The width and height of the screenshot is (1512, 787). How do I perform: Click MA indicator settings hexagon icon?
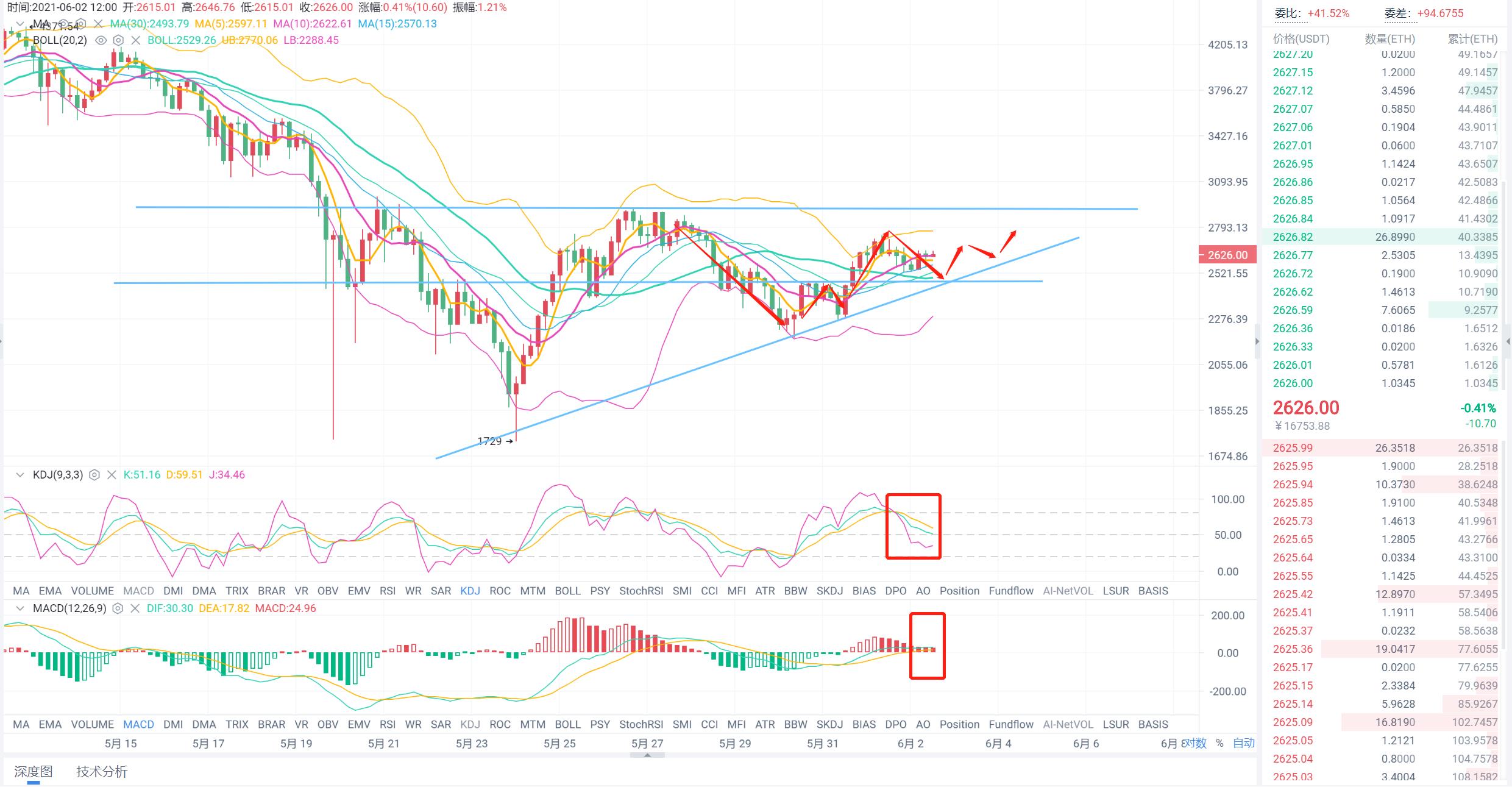click(80, 24)
